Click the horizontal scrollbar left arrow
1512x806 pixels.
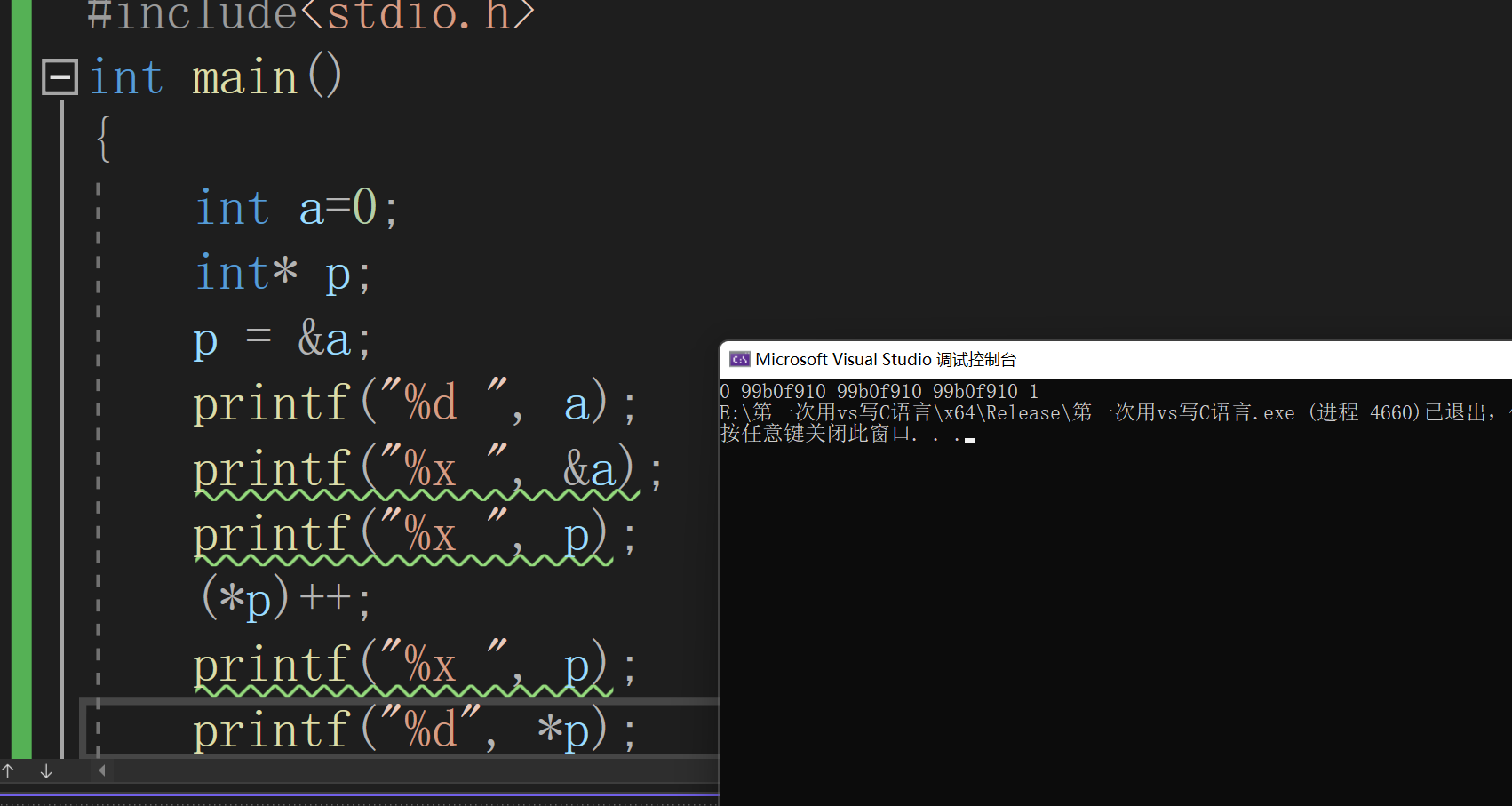[x=102, y=770]
